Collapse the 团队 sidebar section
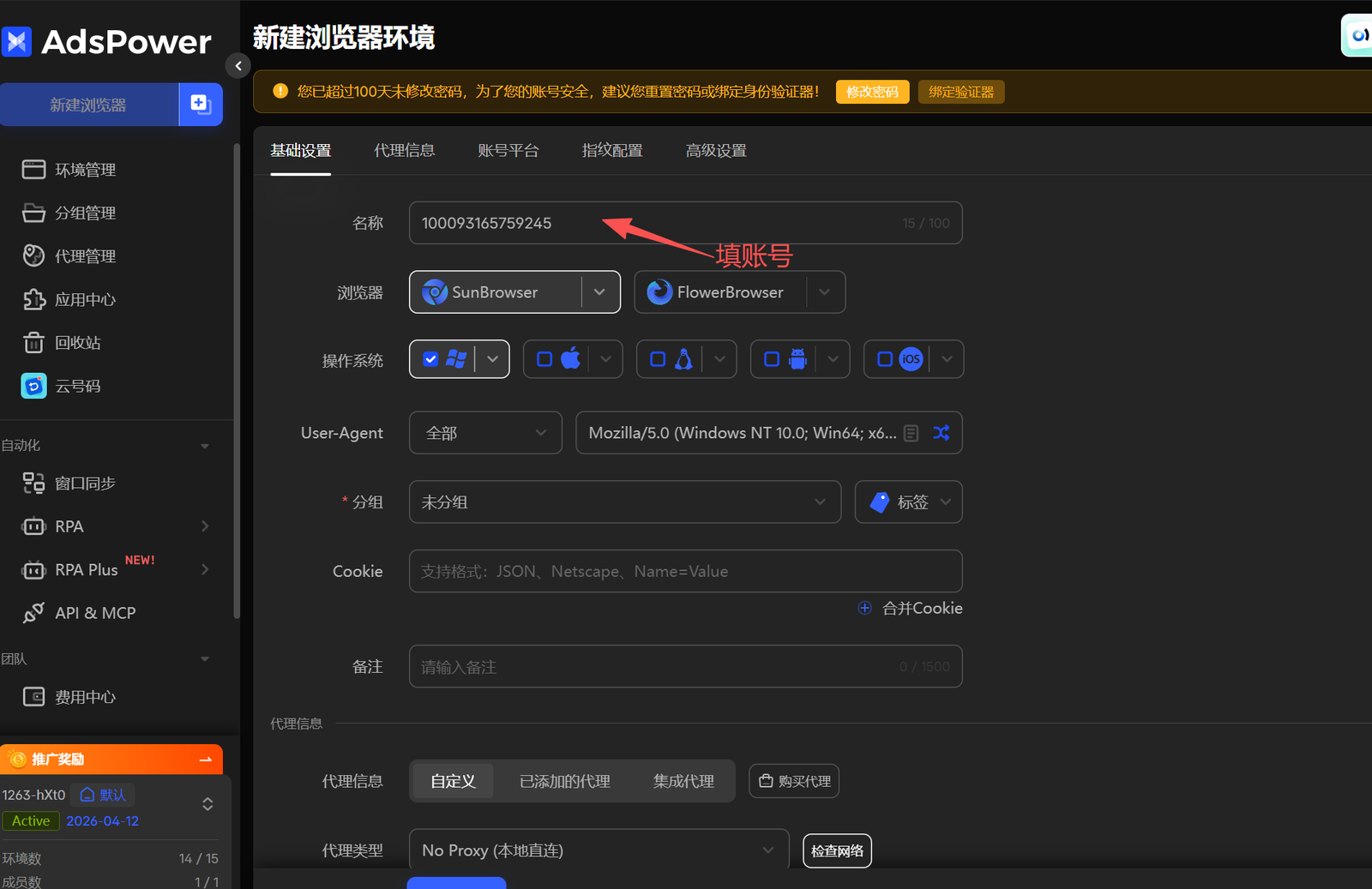The image size is (1372, 889). tap(205, 659)
